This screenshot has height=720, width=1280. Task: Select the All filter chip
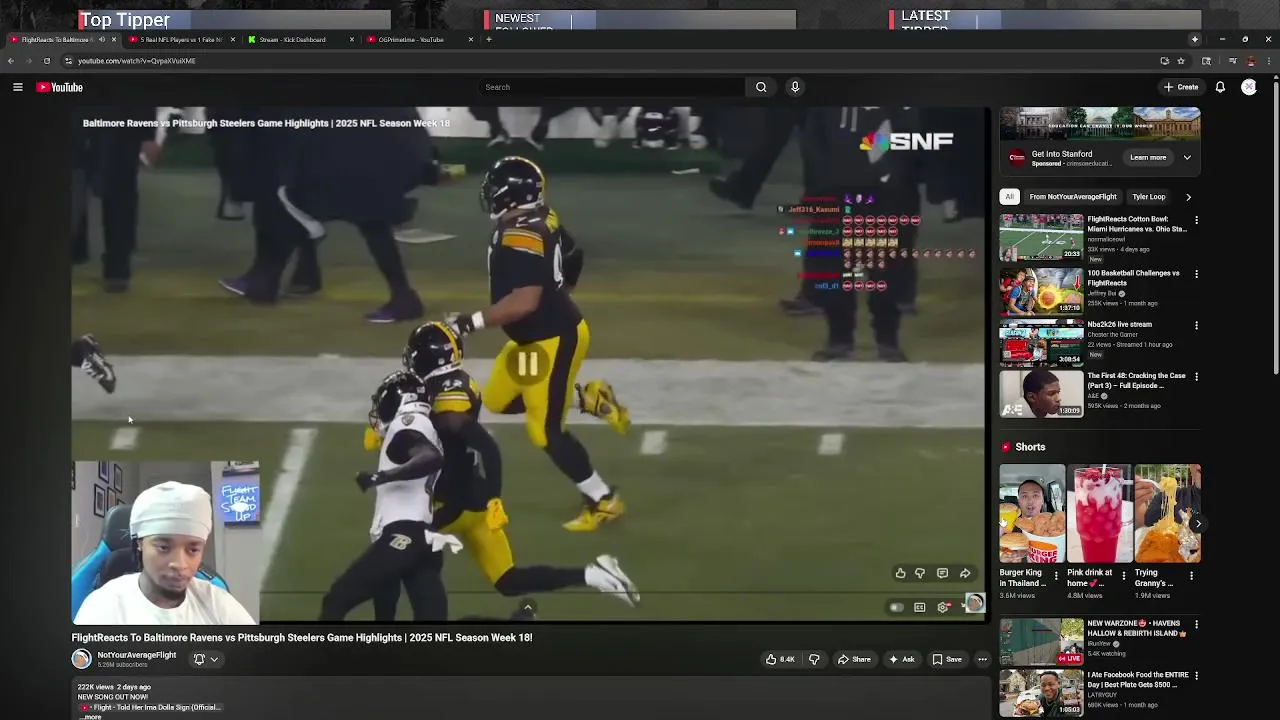pos(1009,197)
